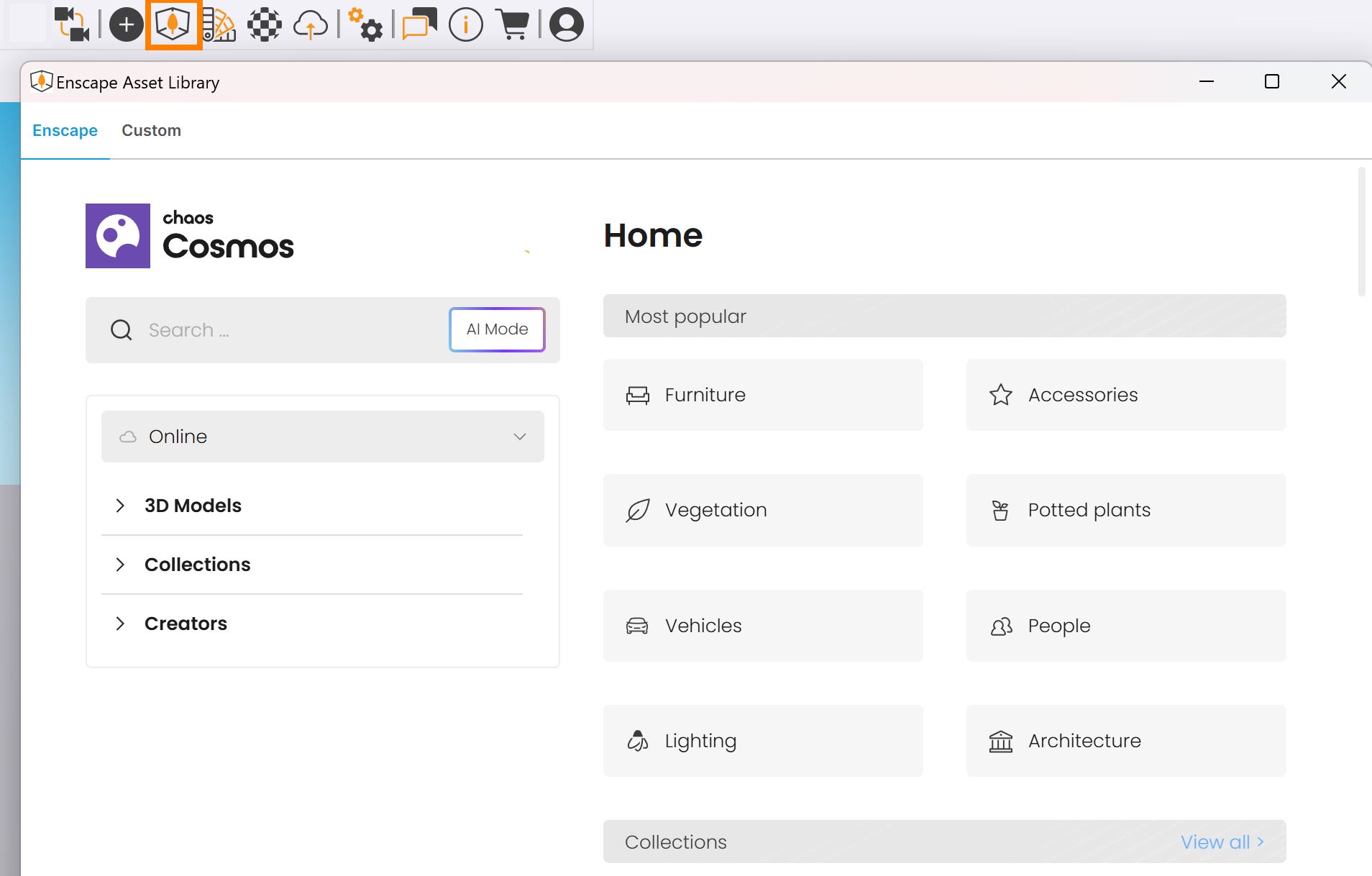This screenshot has height=876, width=1372.
Task: Open the Architecture category
Action: (1126, 741)
